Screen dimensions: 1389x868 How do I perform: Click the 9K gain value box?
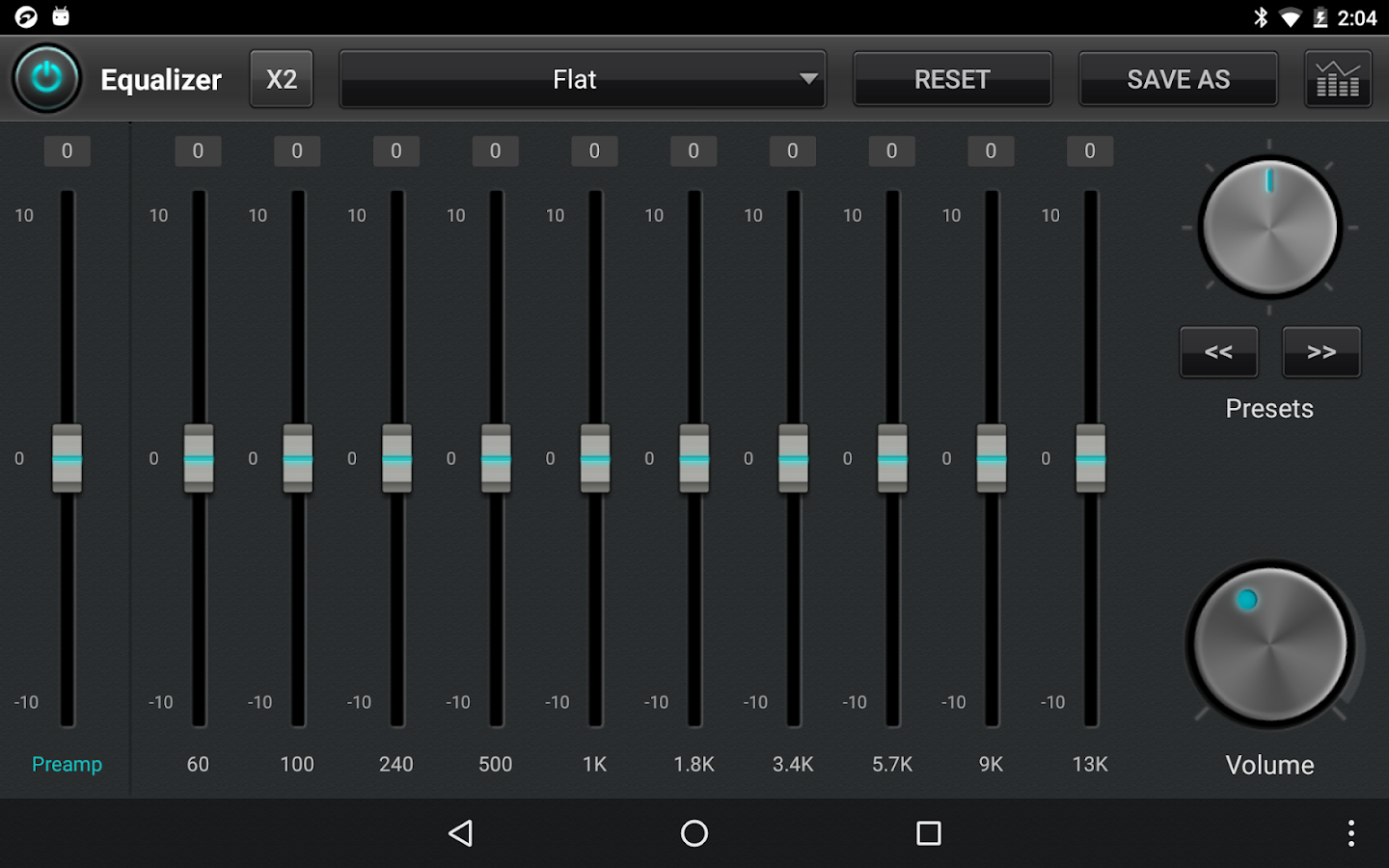[x=991, y=150]
